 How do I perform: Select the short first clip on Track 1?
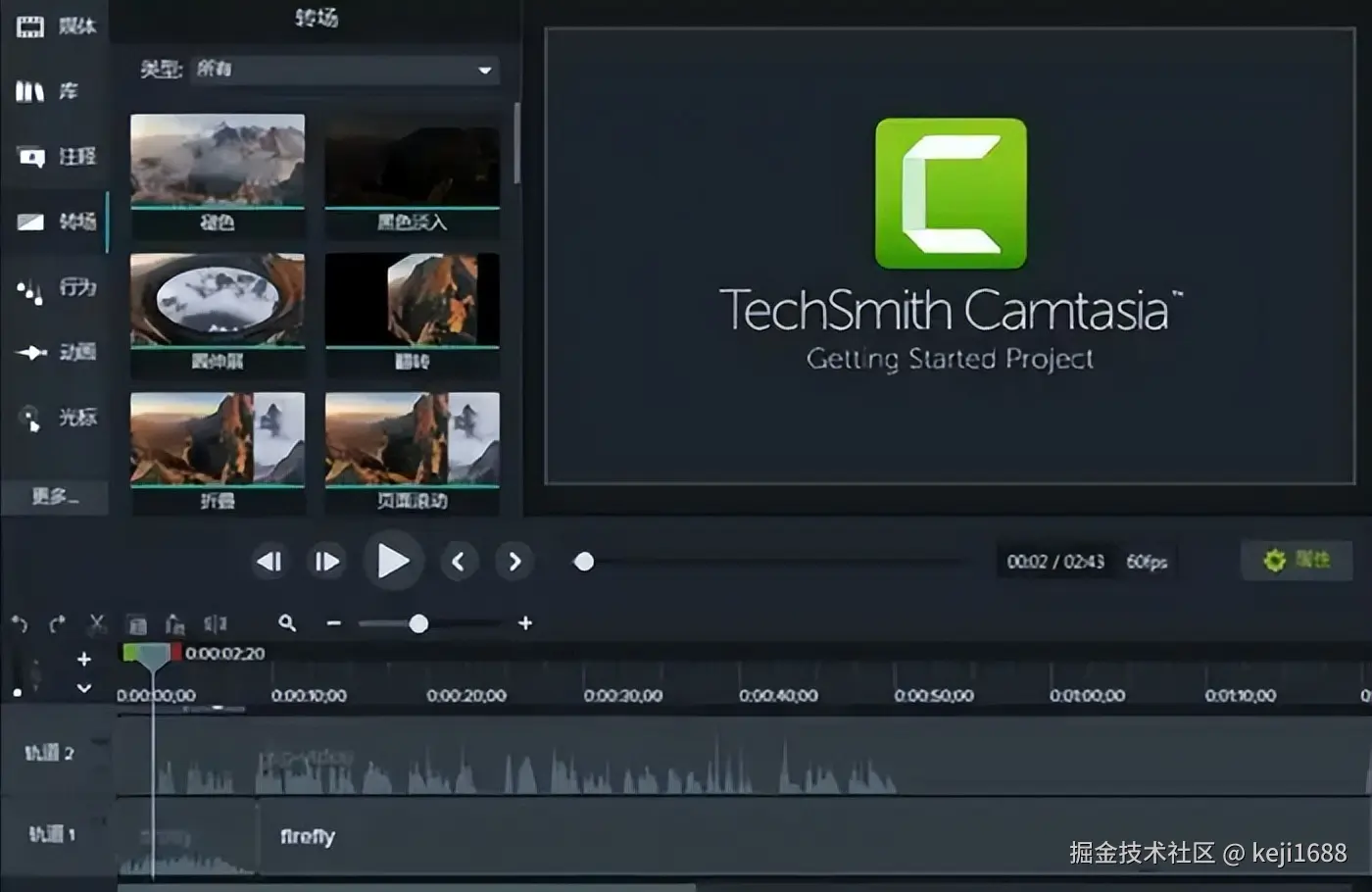pyautogui.click(x=187, y=836)
